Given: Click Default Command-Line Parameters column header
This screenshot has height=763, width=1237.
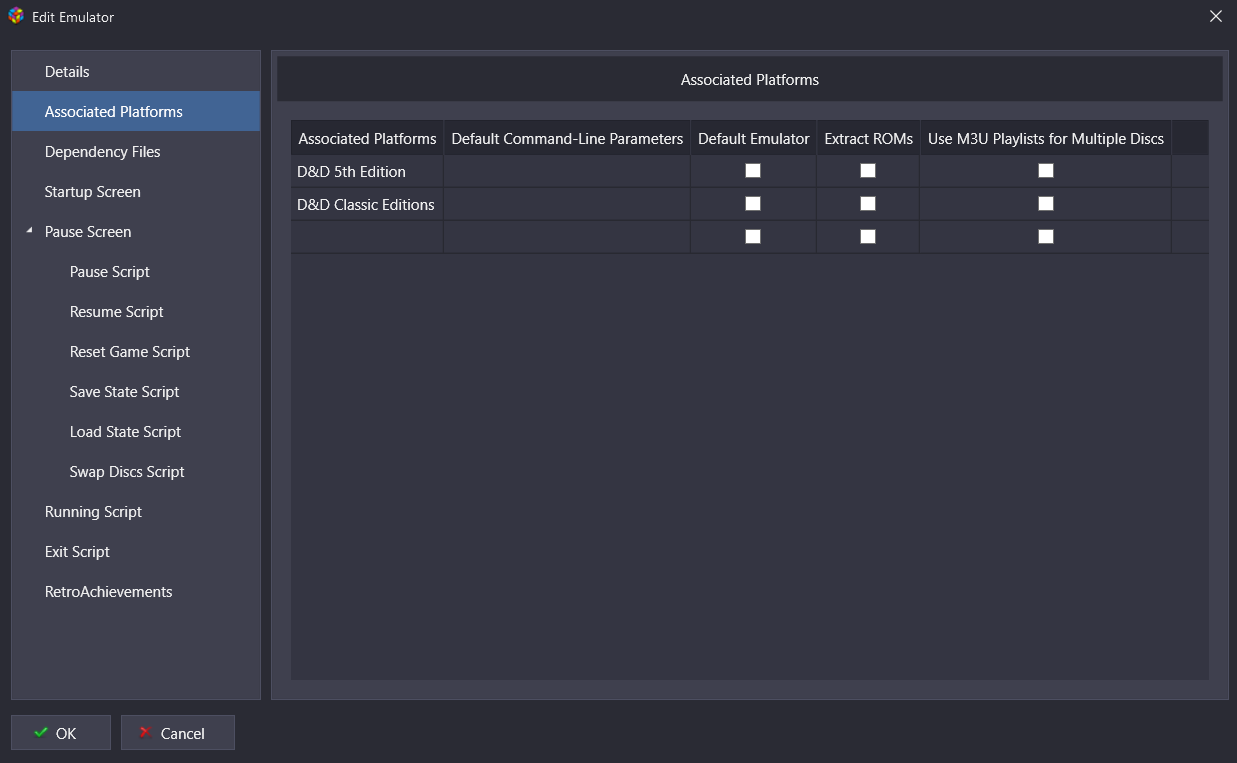Looking at the screenshot, I should coord(567,138).
